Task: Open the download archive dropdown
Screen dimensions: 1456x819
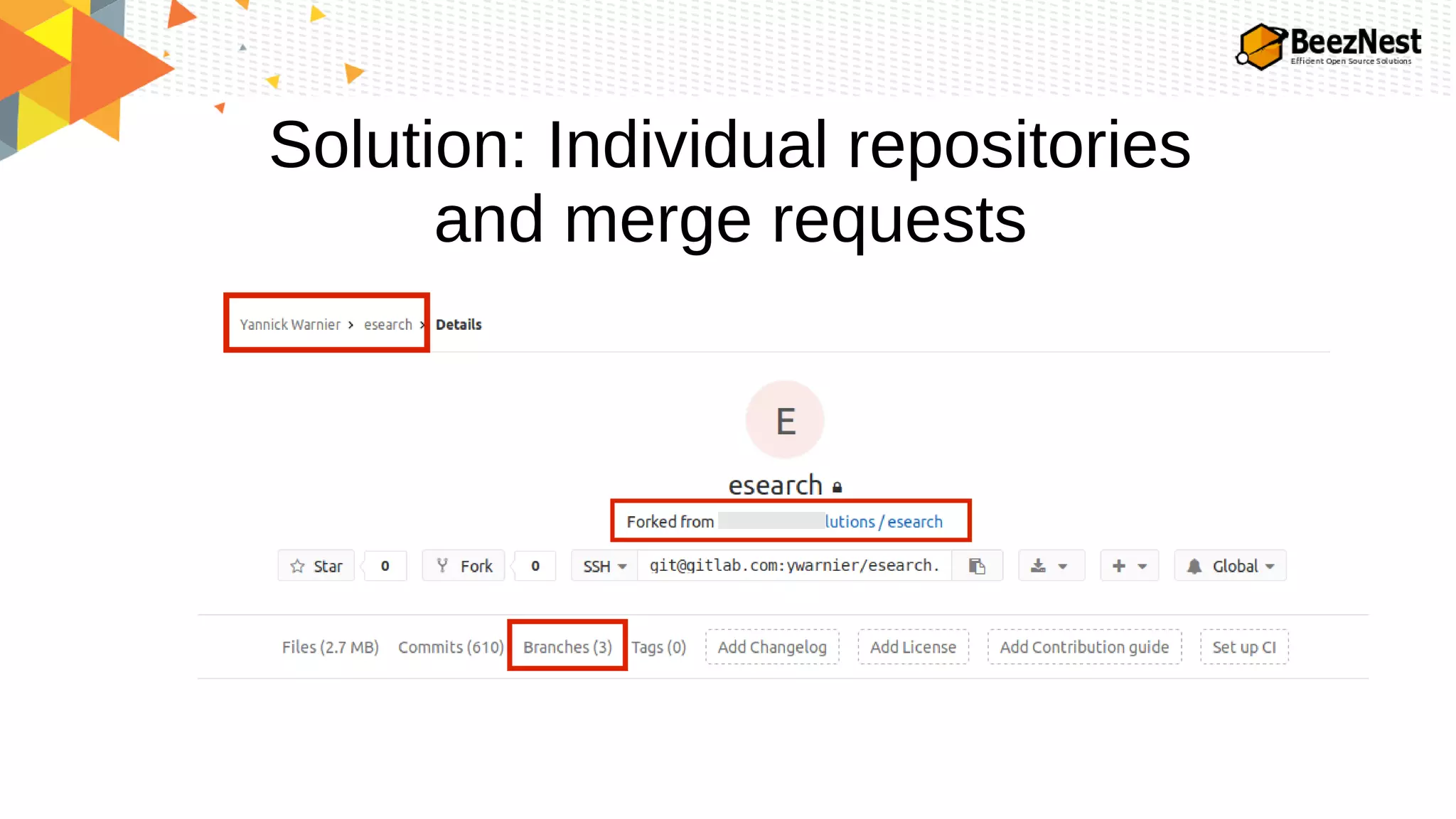Action: click(1051, 566)
